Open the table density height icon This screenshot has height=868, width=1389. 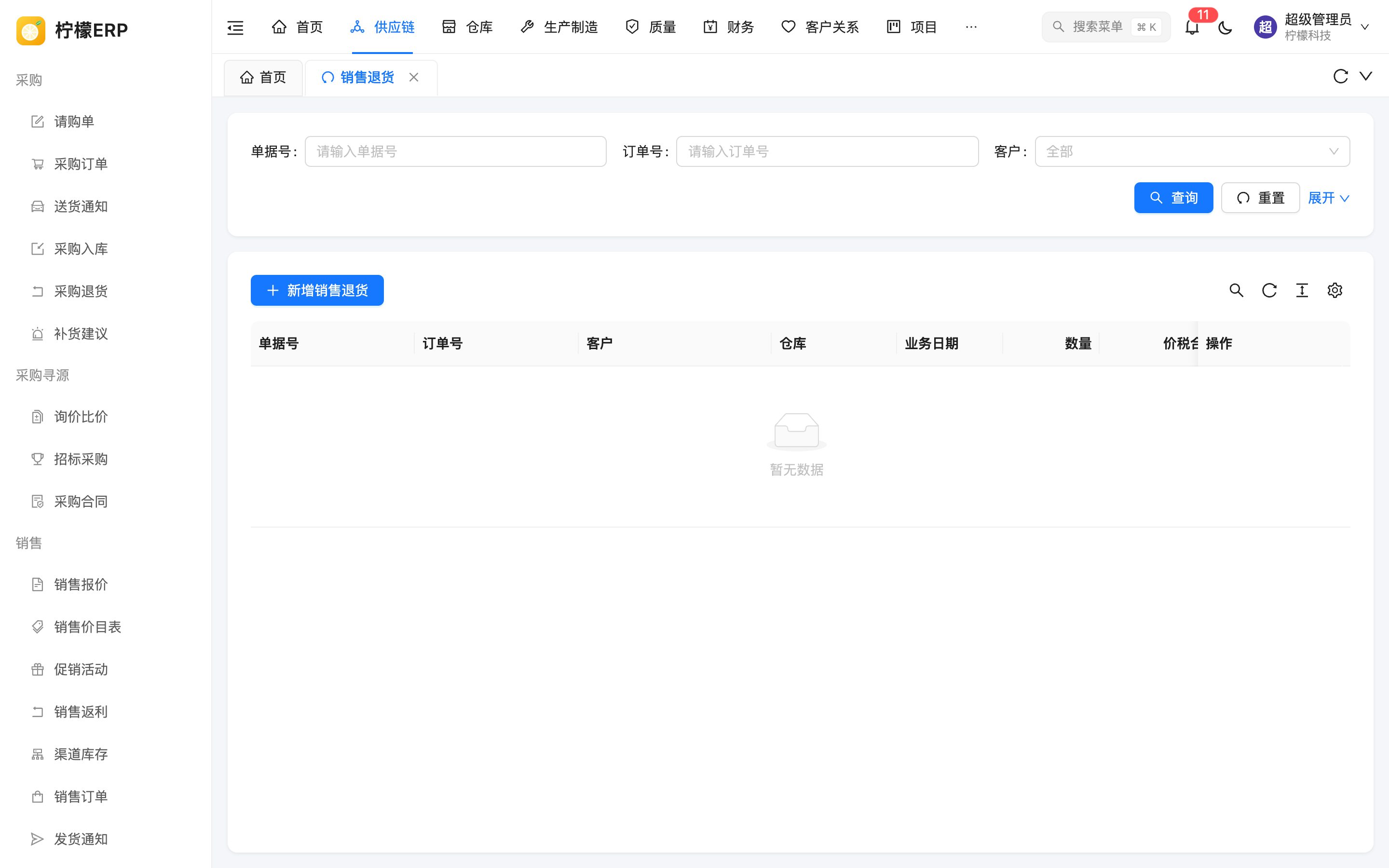[1302, 290]
